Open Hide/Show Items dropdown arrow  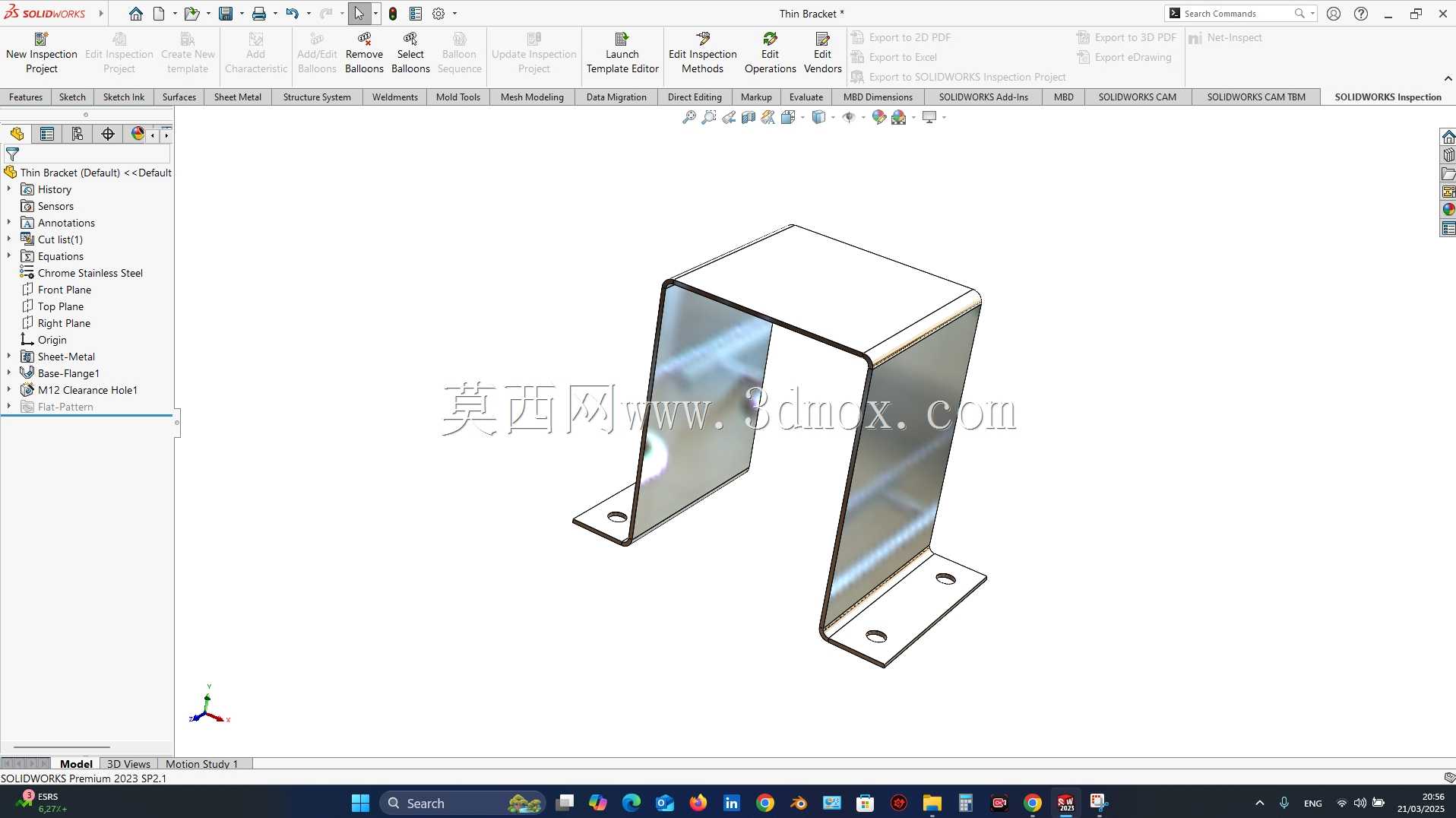click(863, 117)
